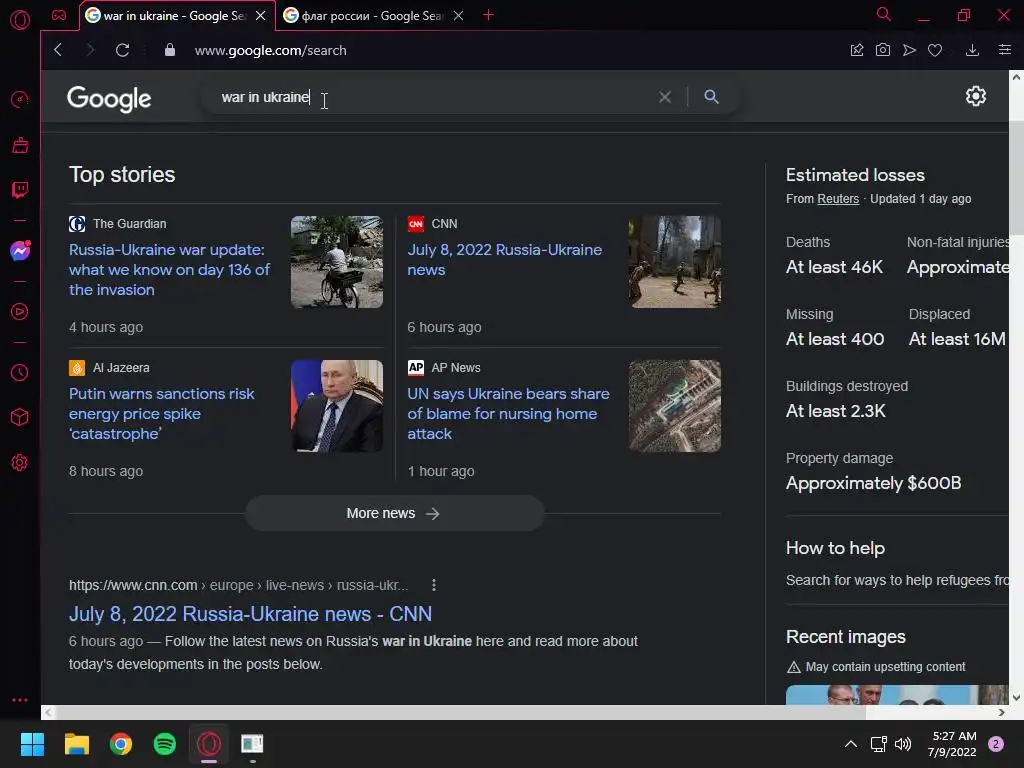Open Opera settings gear in sidebar
The image size is (1024, 768).
pyautogui.click(x=20, y=462)
